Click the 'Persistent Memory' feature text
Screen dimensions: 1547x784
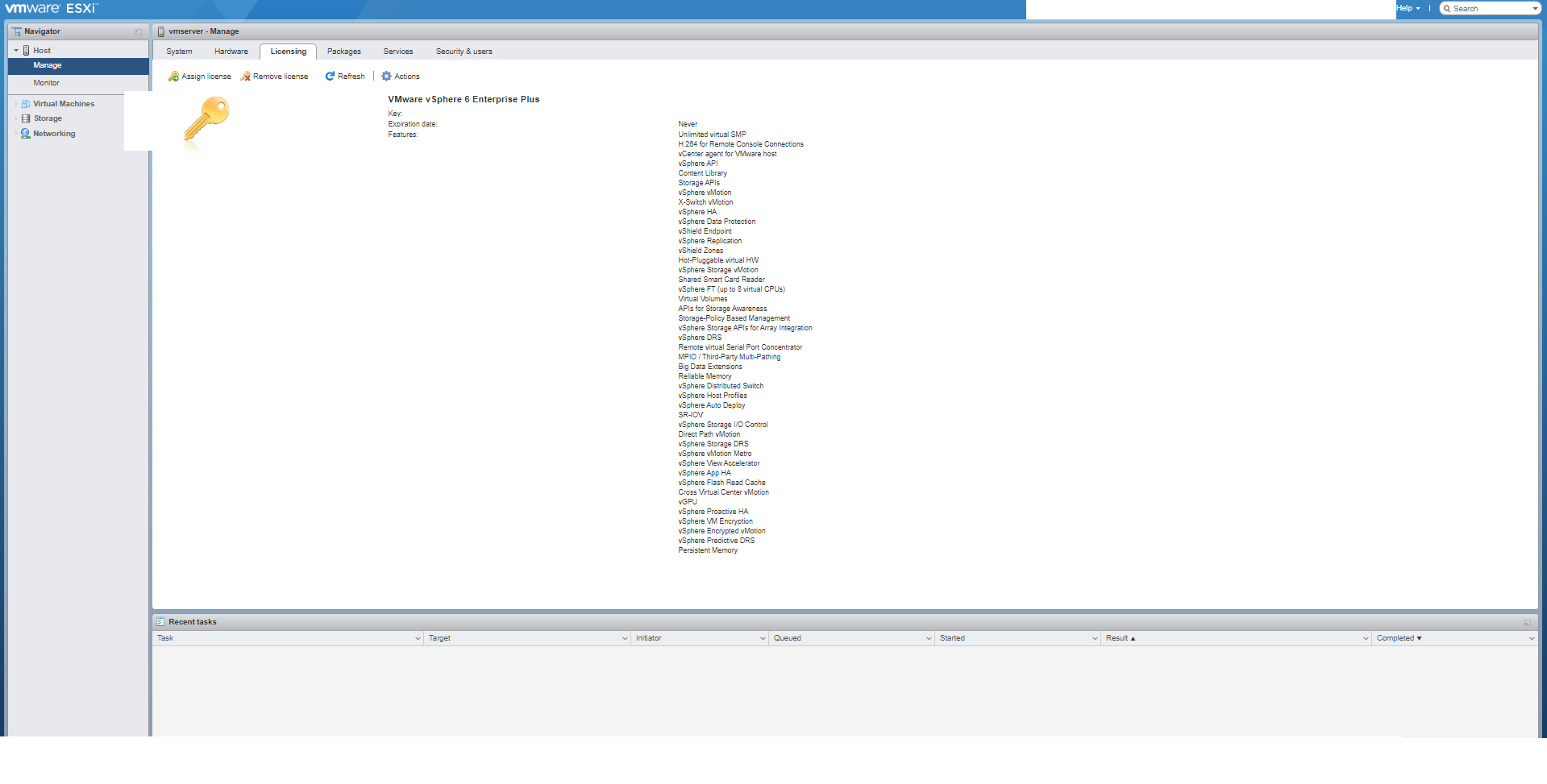pos(708,550)
